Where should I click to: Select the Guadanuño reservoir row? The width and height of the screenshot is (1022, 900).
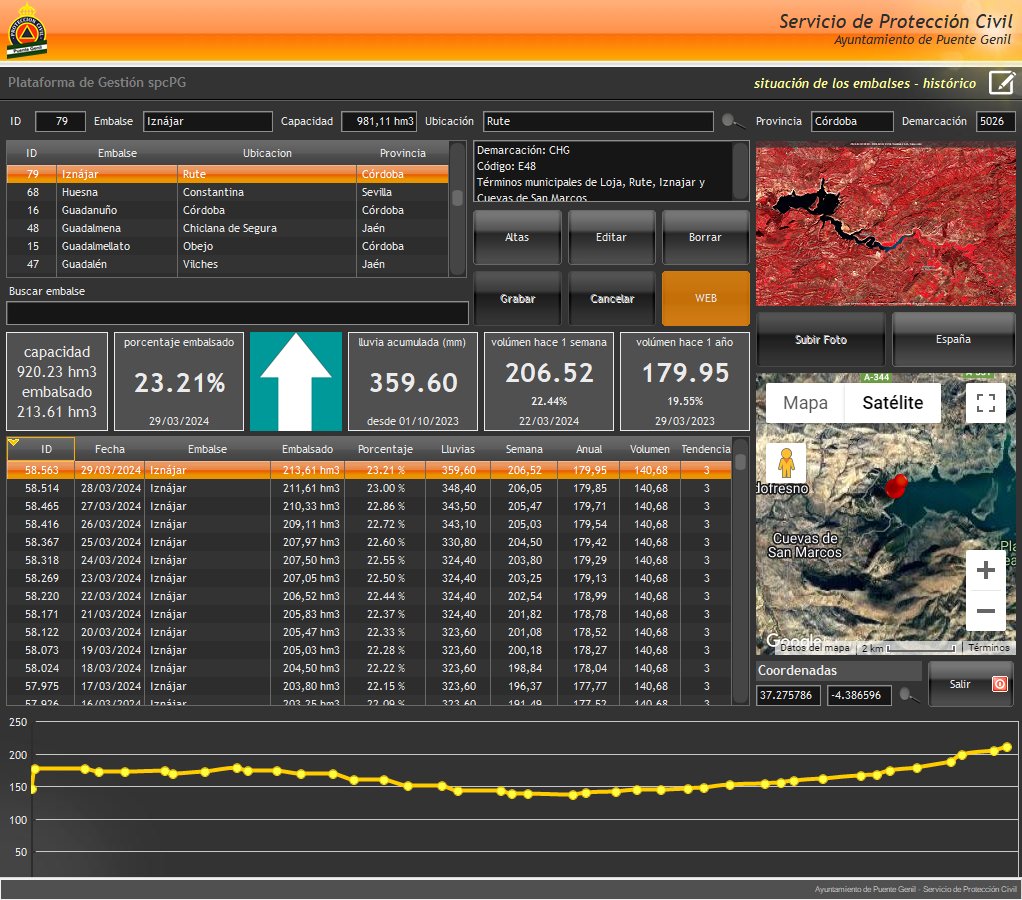click(x=227, y=210)
